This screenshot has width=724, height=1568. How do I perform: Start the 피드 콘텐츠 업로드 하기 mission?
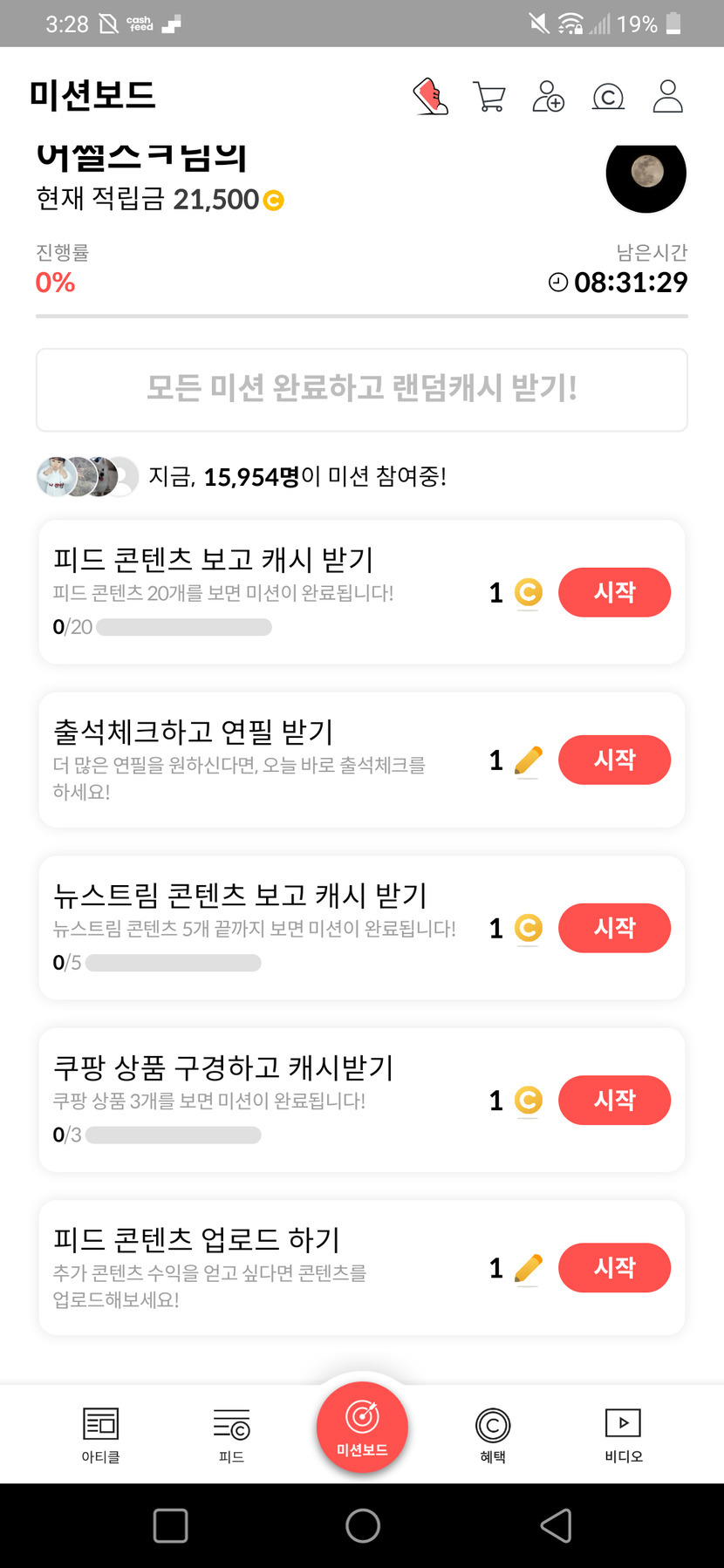coord(614,1268)
